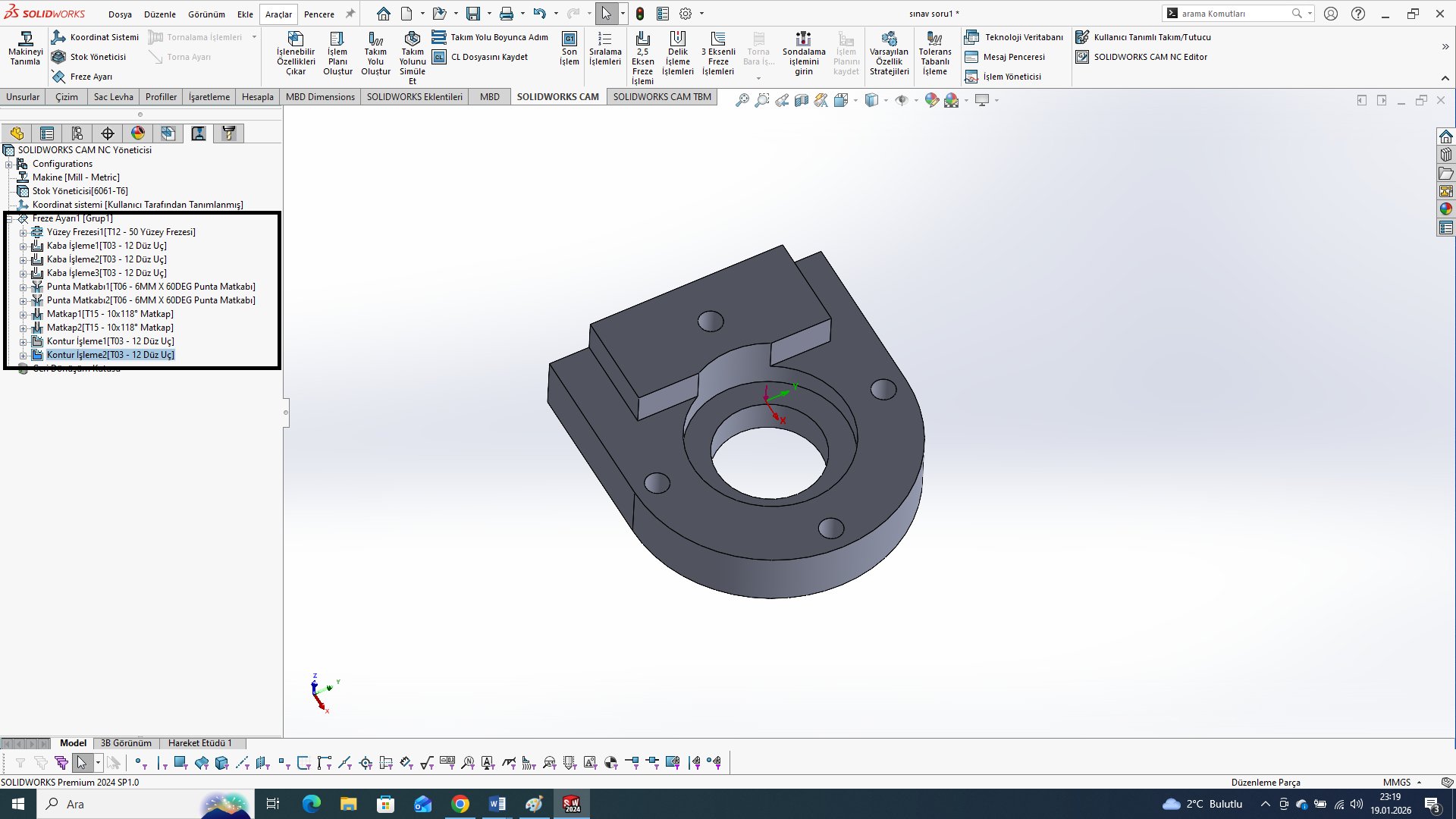Pin the menu bar with pushpin
The width and height of the screenshot is (1456, 819).
350,14
